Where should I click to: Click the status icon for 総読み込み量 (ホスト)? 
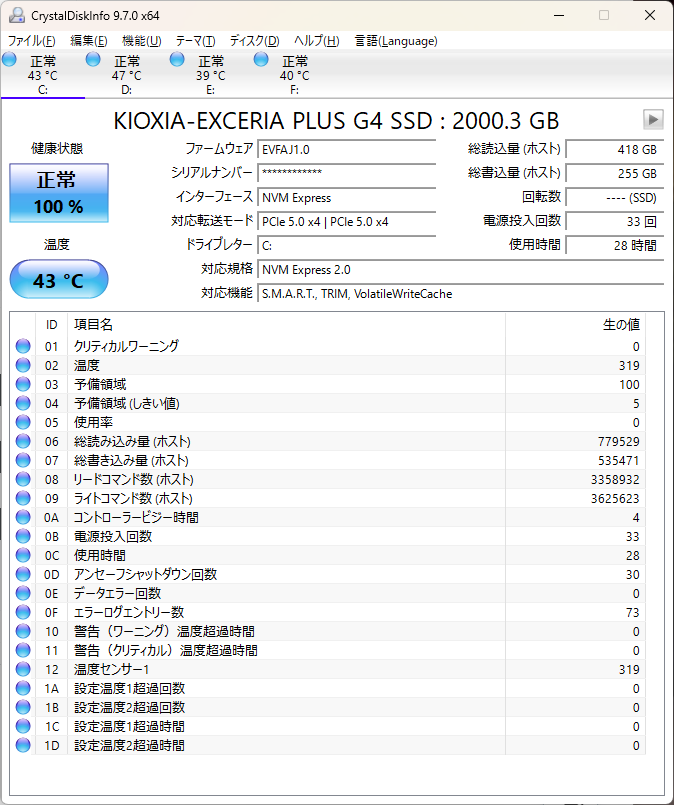pyautogui.click(x=23, y=441)
